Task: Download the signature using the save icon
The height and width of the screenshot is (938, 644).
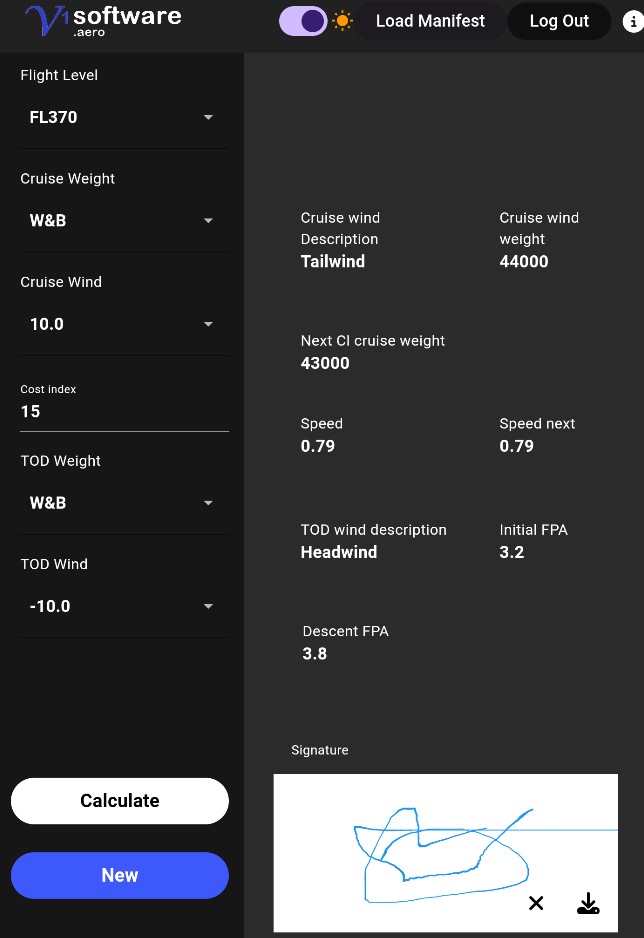Action: point(589,904)
